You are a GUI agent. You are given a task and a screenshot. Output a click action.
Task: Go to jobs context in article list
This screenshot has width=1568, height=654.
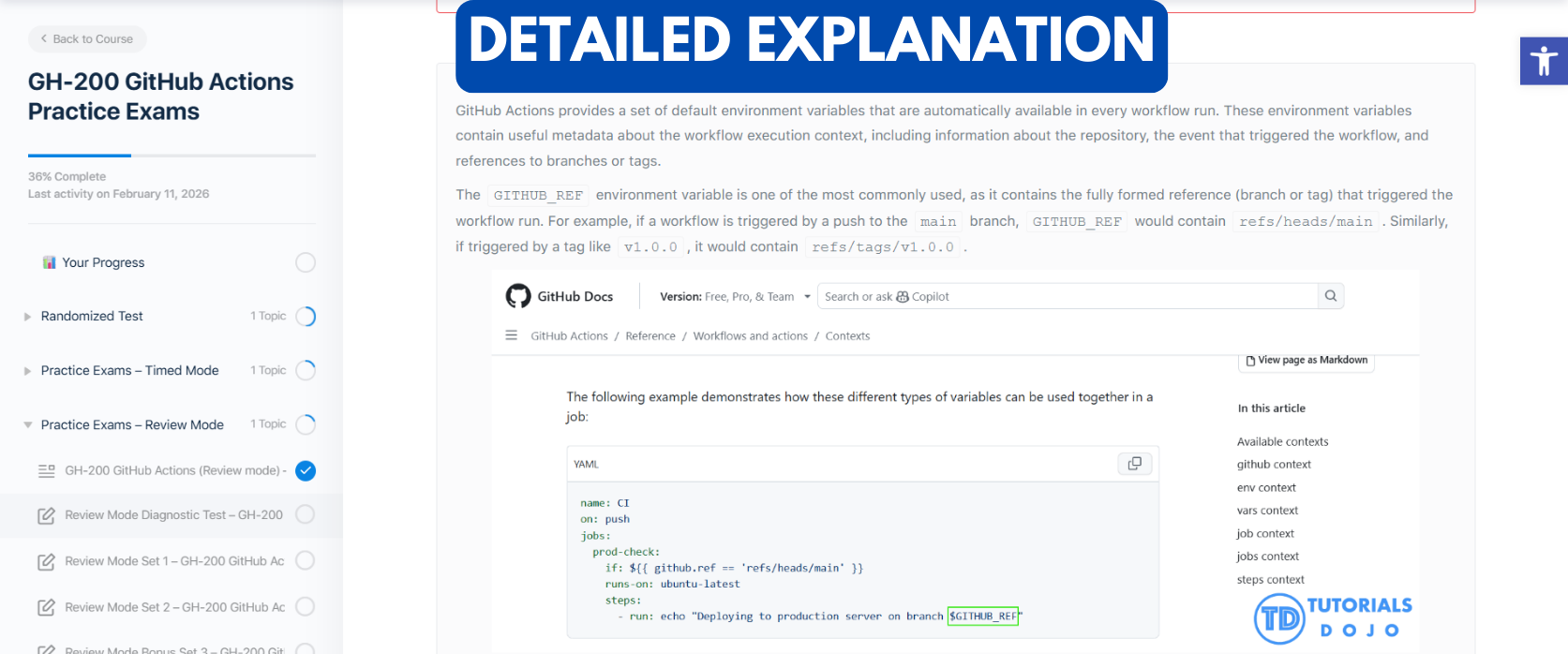click(1267, 556)
